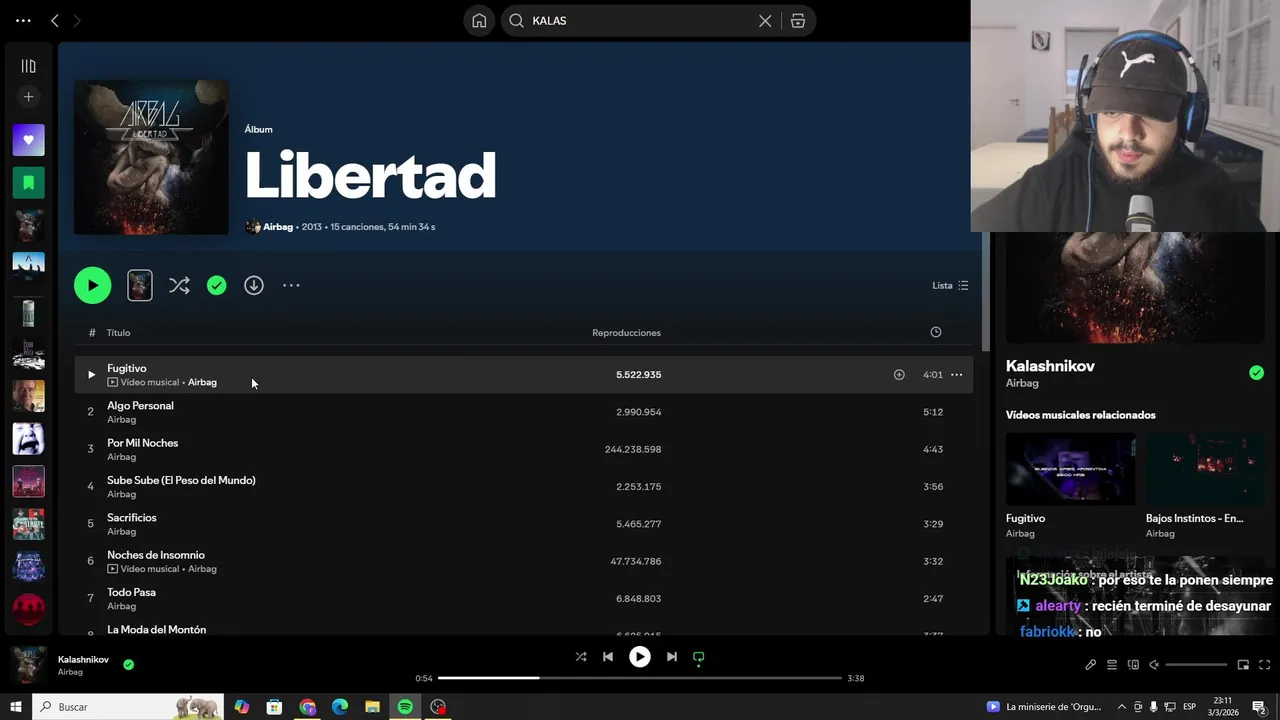Open Chrome from the taskbar
Image resolution: width=1280 pixels, height=720 pixels.
click(x=307, y=707)
